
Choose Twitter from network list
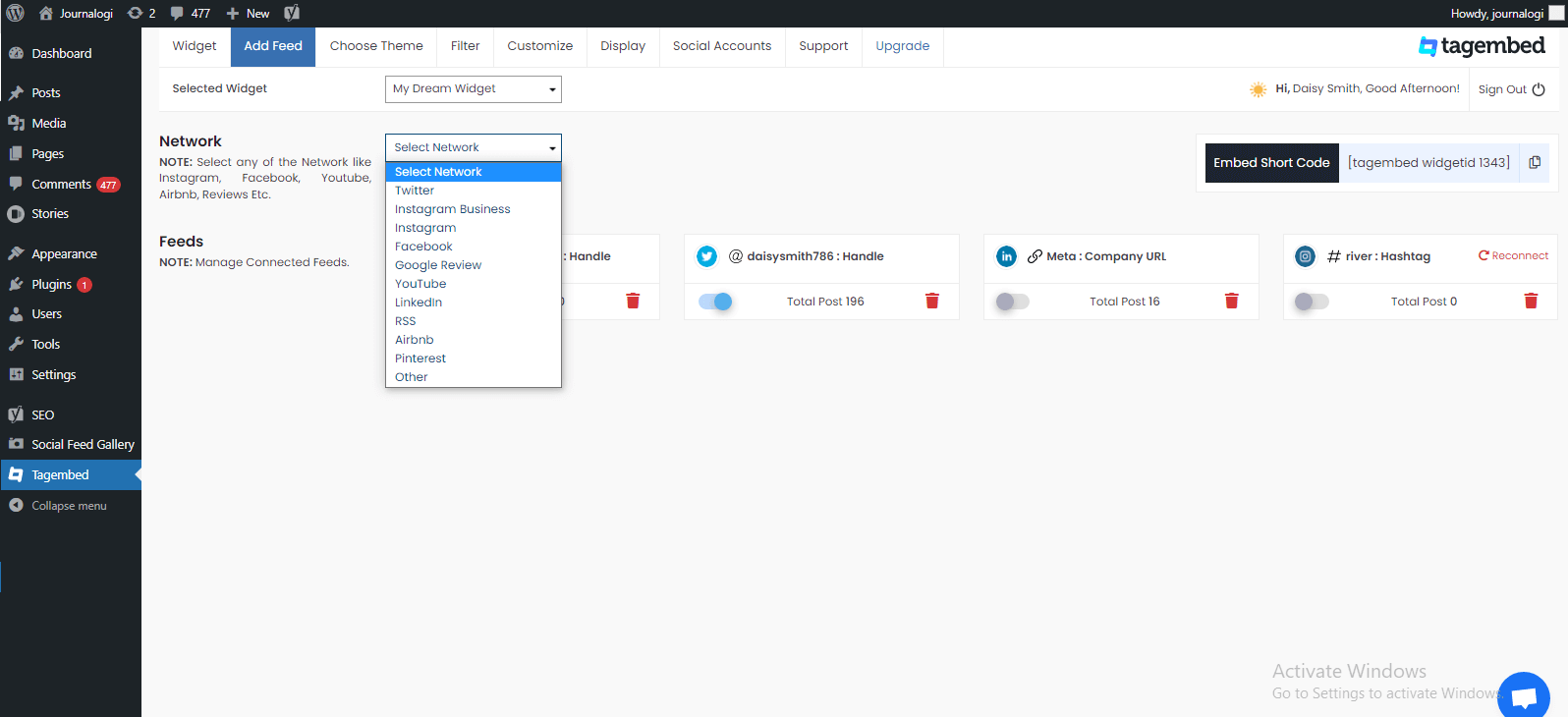[x=474, y=191]
